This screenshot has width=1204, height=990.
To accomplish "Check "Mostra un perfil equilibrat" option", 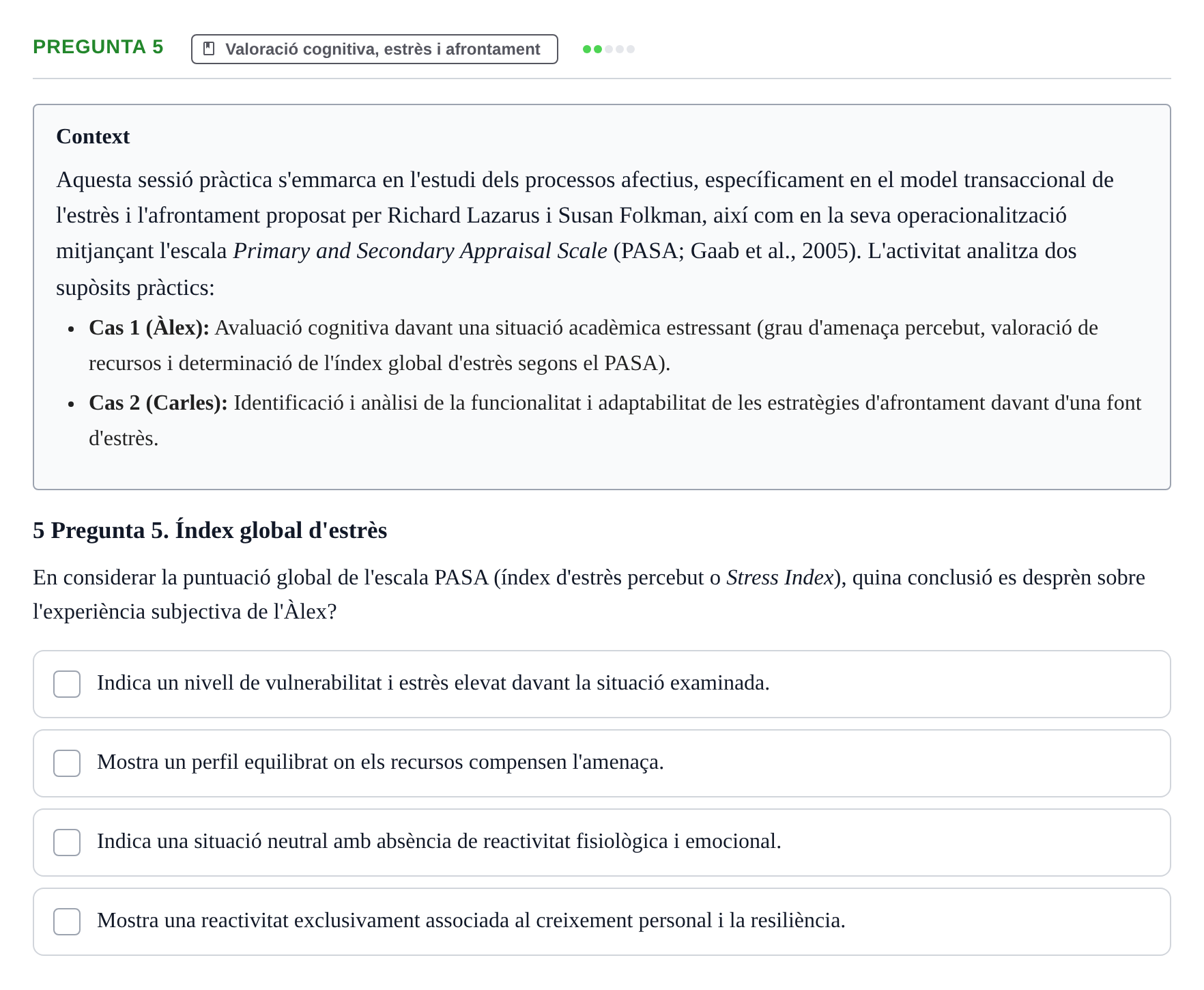I will (67, 763).
